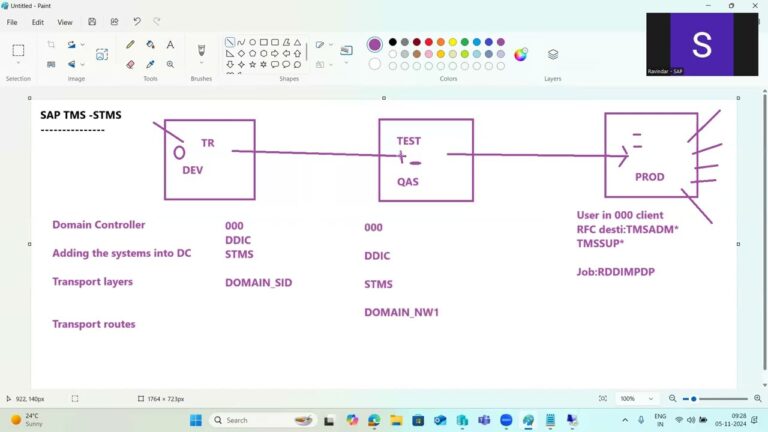Open the 100% zoom level dropdown
The width and height of the screenshot is (768, 432).
[x=637, y=399]
